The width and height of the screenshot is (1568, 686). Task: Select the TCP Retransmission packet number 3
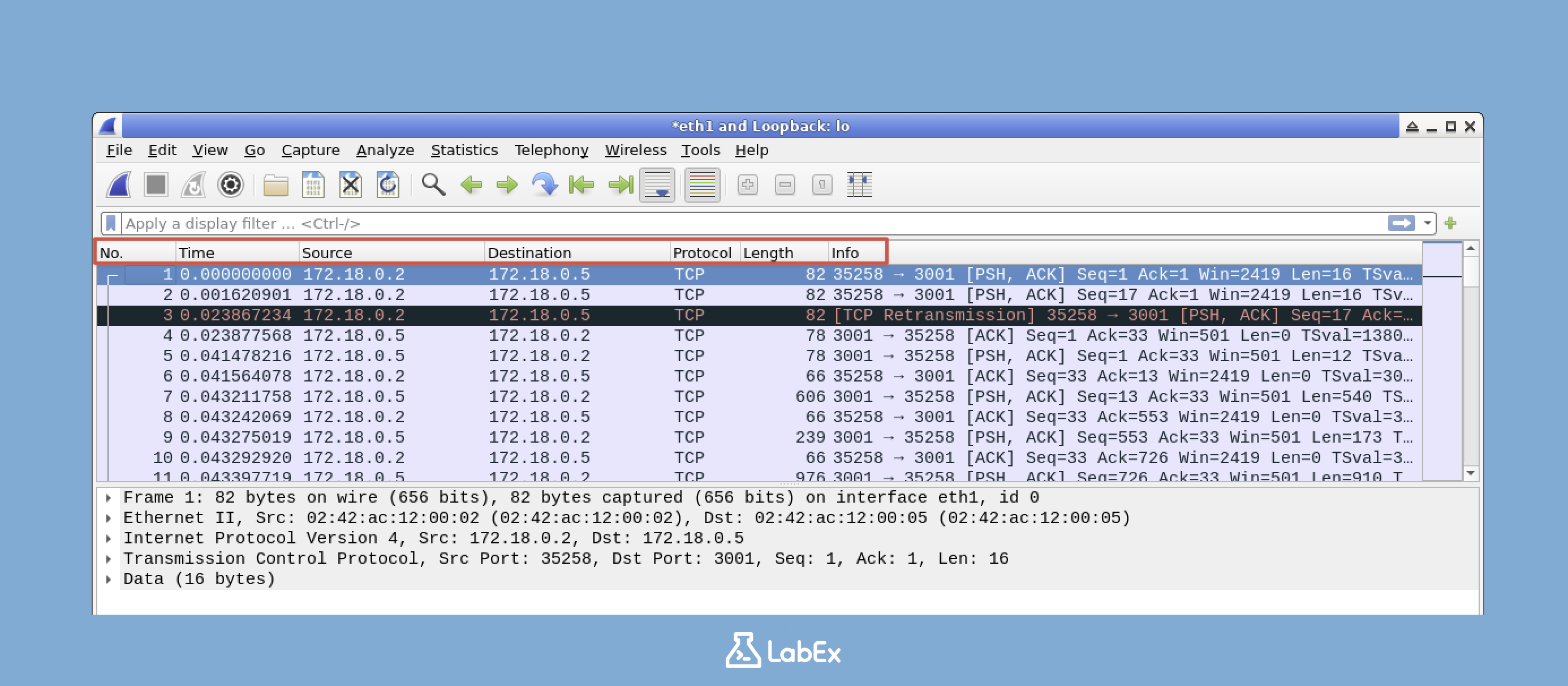pos(487,315)
